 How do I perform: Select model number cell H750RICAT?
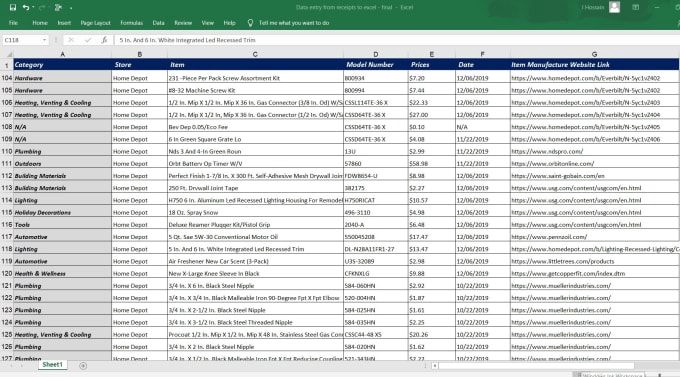[x=376, y=200]
